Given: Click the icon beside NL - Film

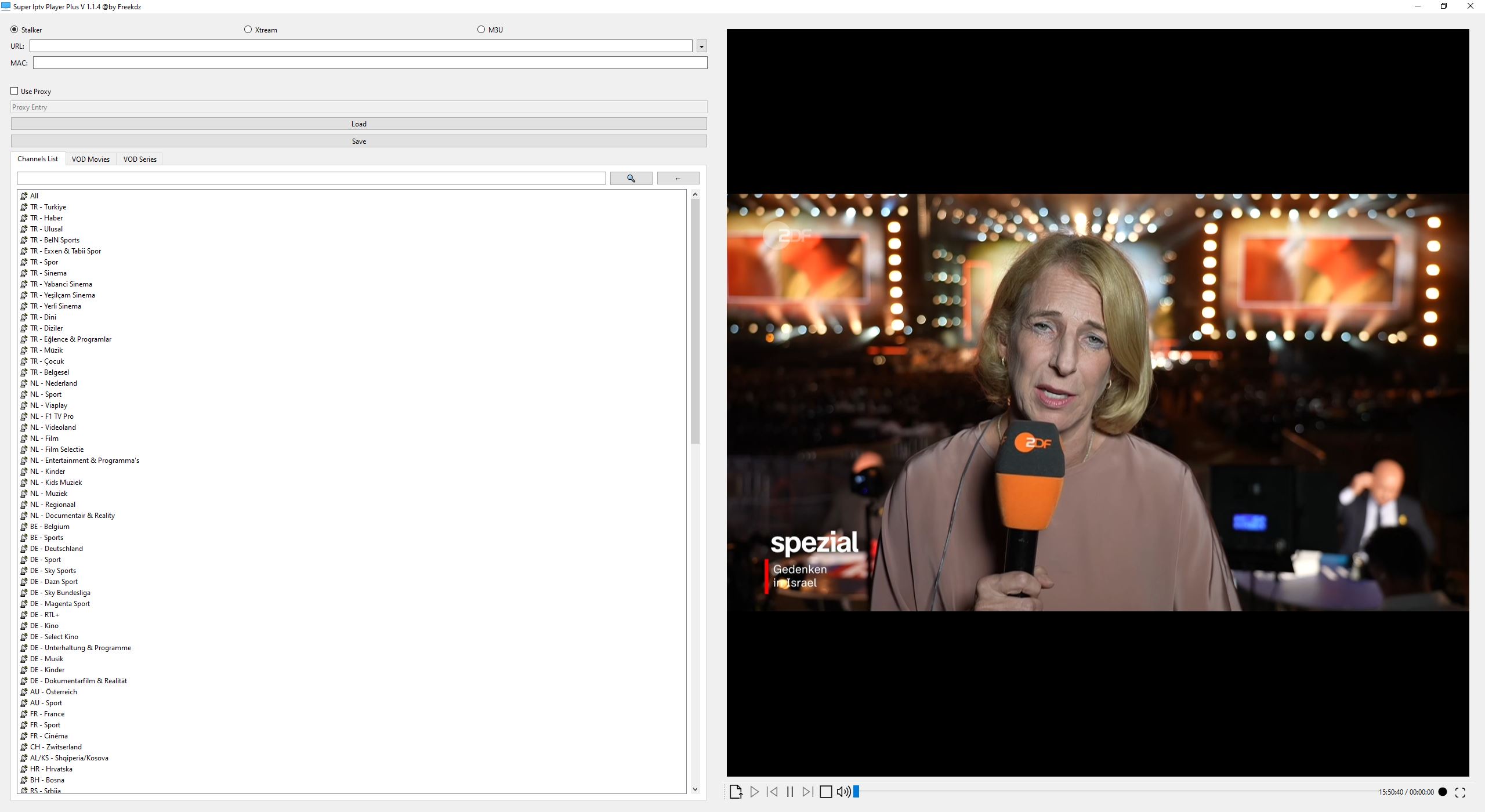Looking at the screenshot, I should [x=24, y=438].
